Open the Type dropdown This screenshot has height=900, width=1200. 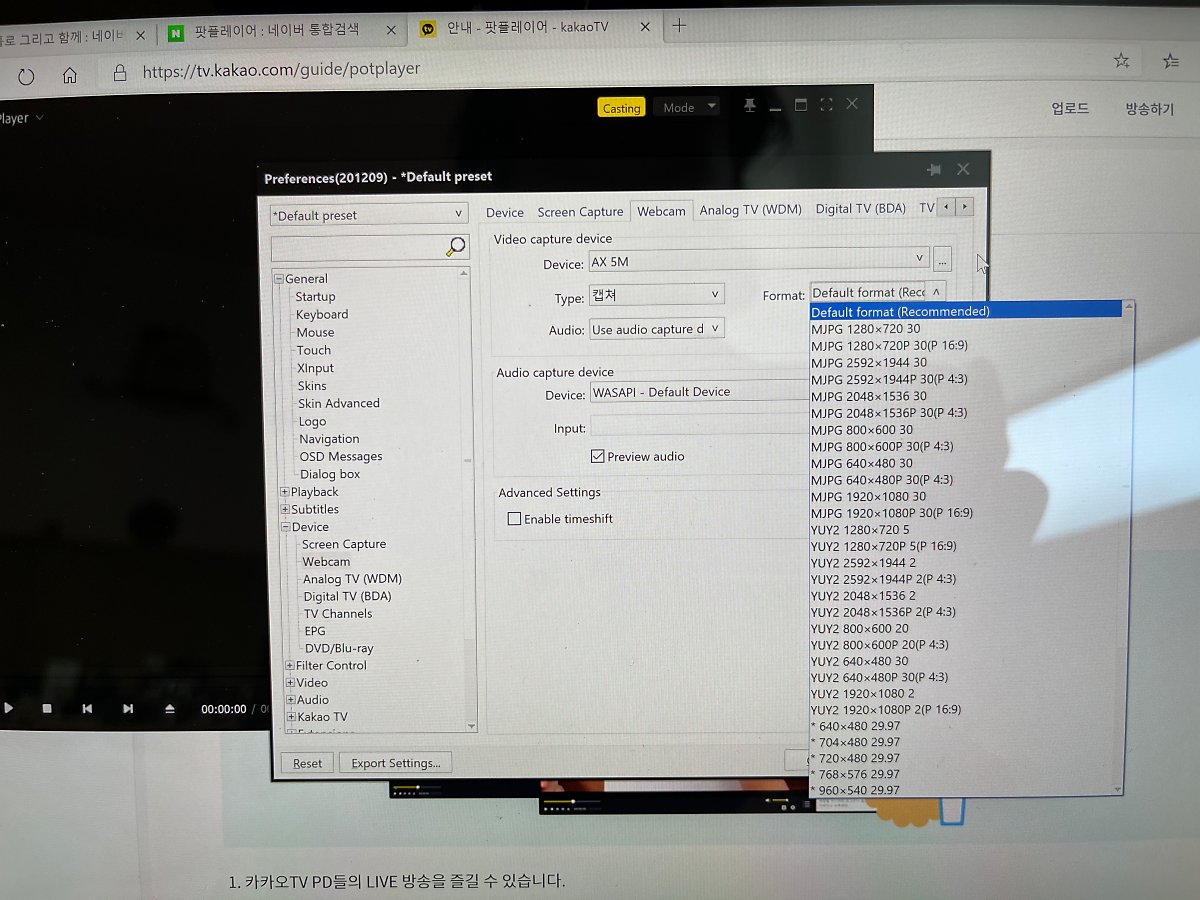click(656, 295)
